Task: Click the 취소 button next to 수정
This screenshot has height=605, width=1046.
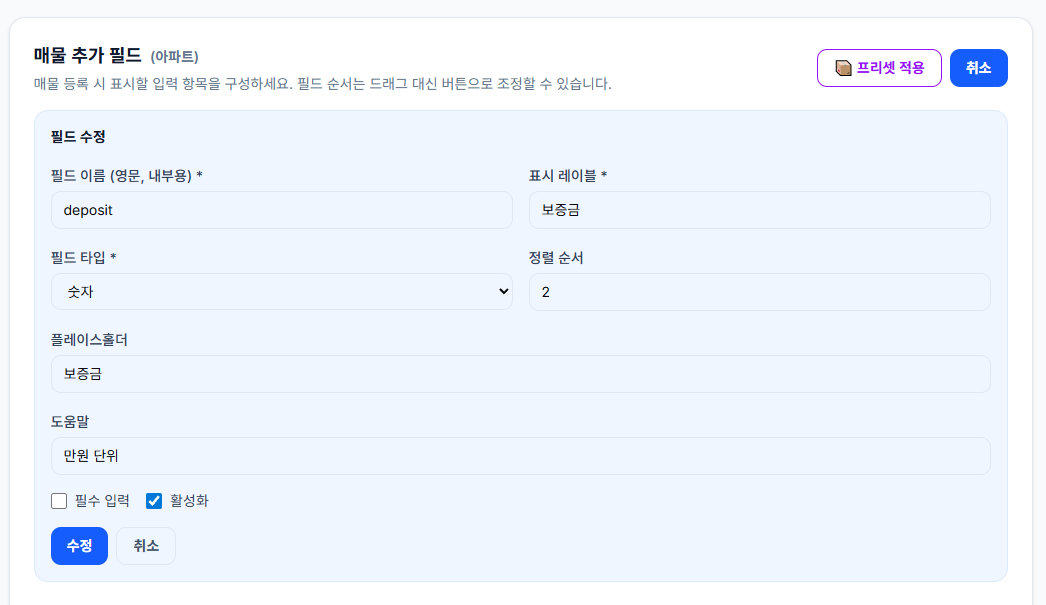Action: pyautogui.click(x=145, y=546)
